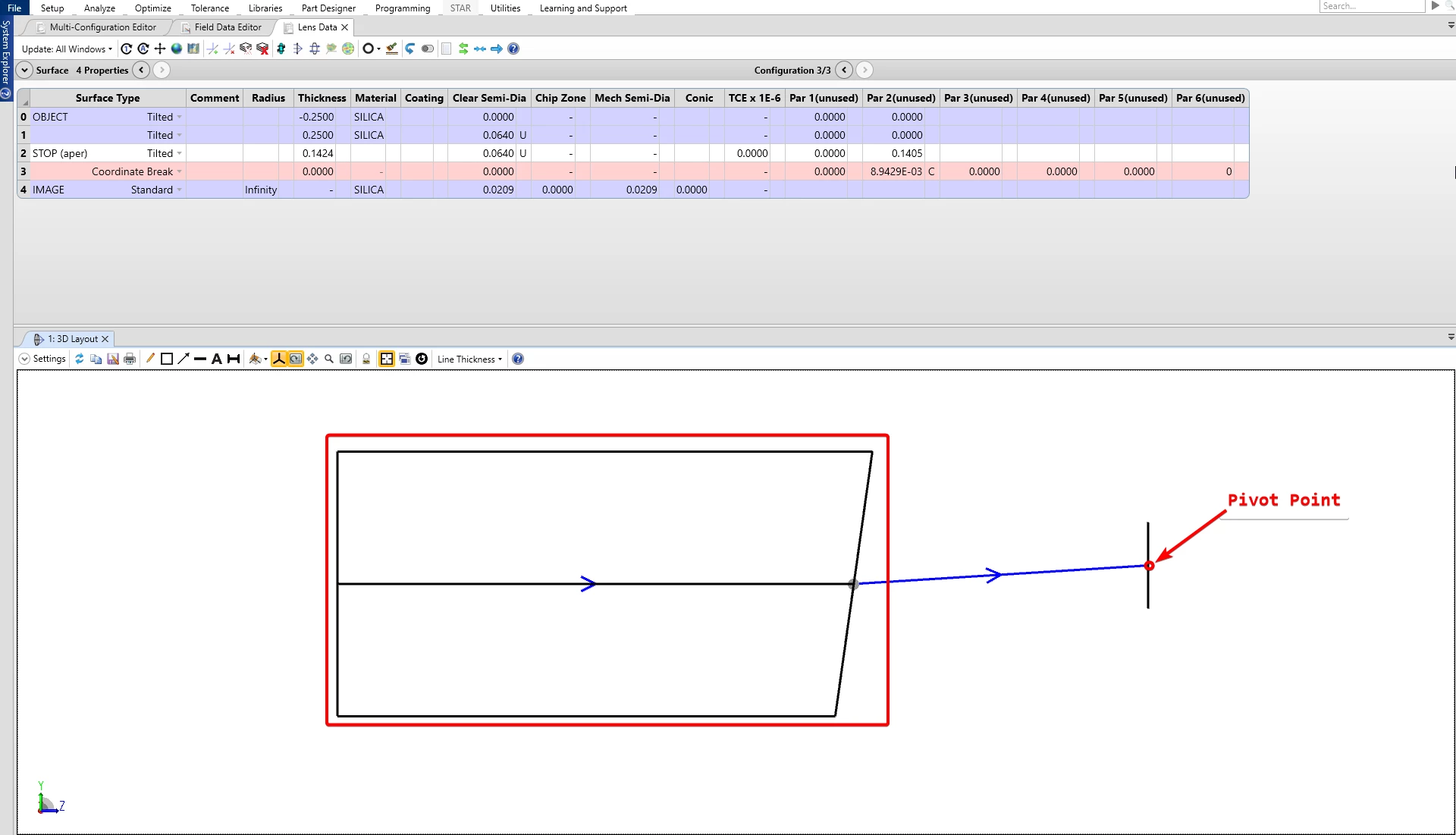1456x835 pixels.
Task: Toggle the gray switch in Lens Data toolbar
Action: coord(428,49)
